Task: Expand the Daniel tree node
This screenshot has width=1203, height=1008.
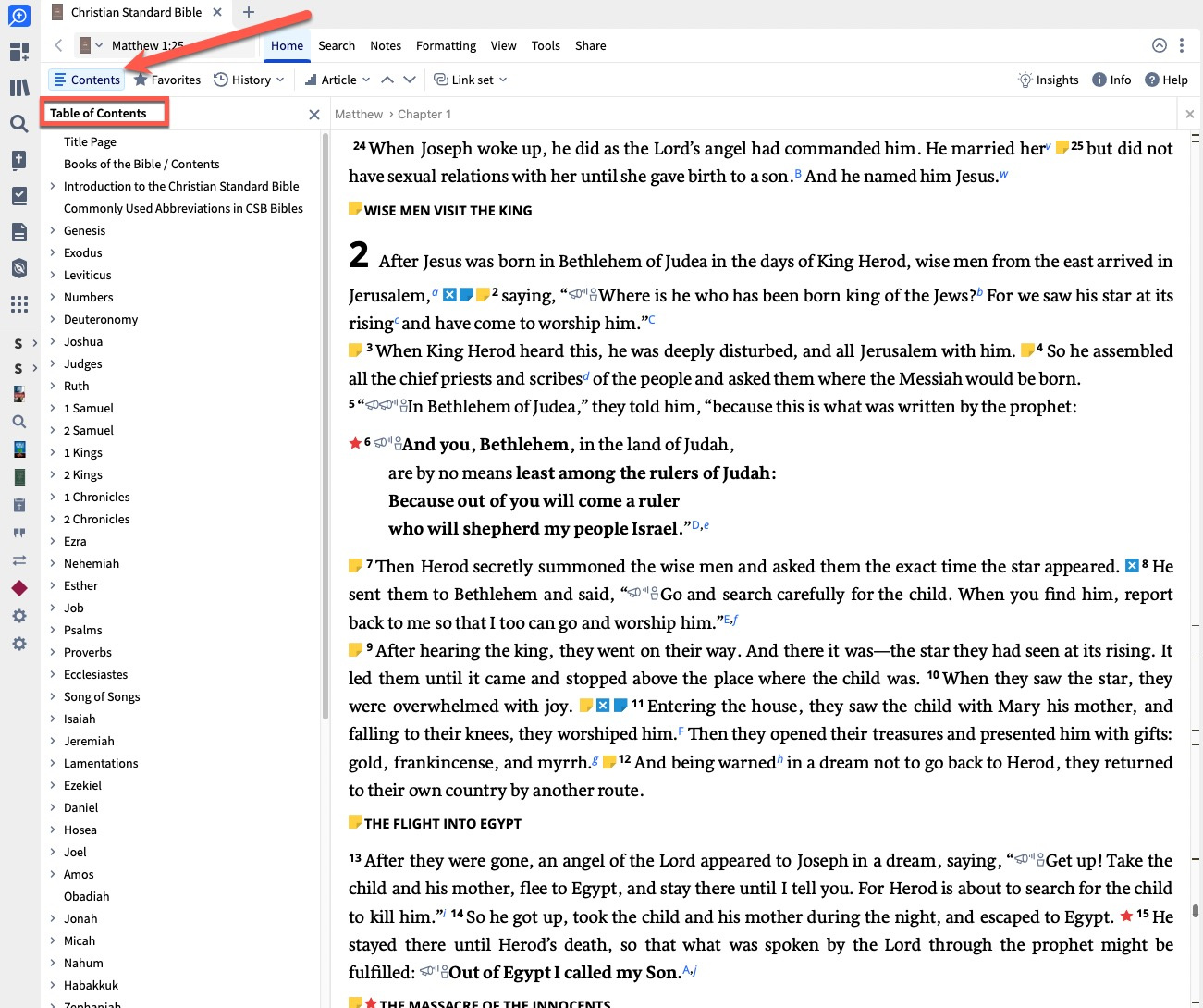Action: (53, 807)
